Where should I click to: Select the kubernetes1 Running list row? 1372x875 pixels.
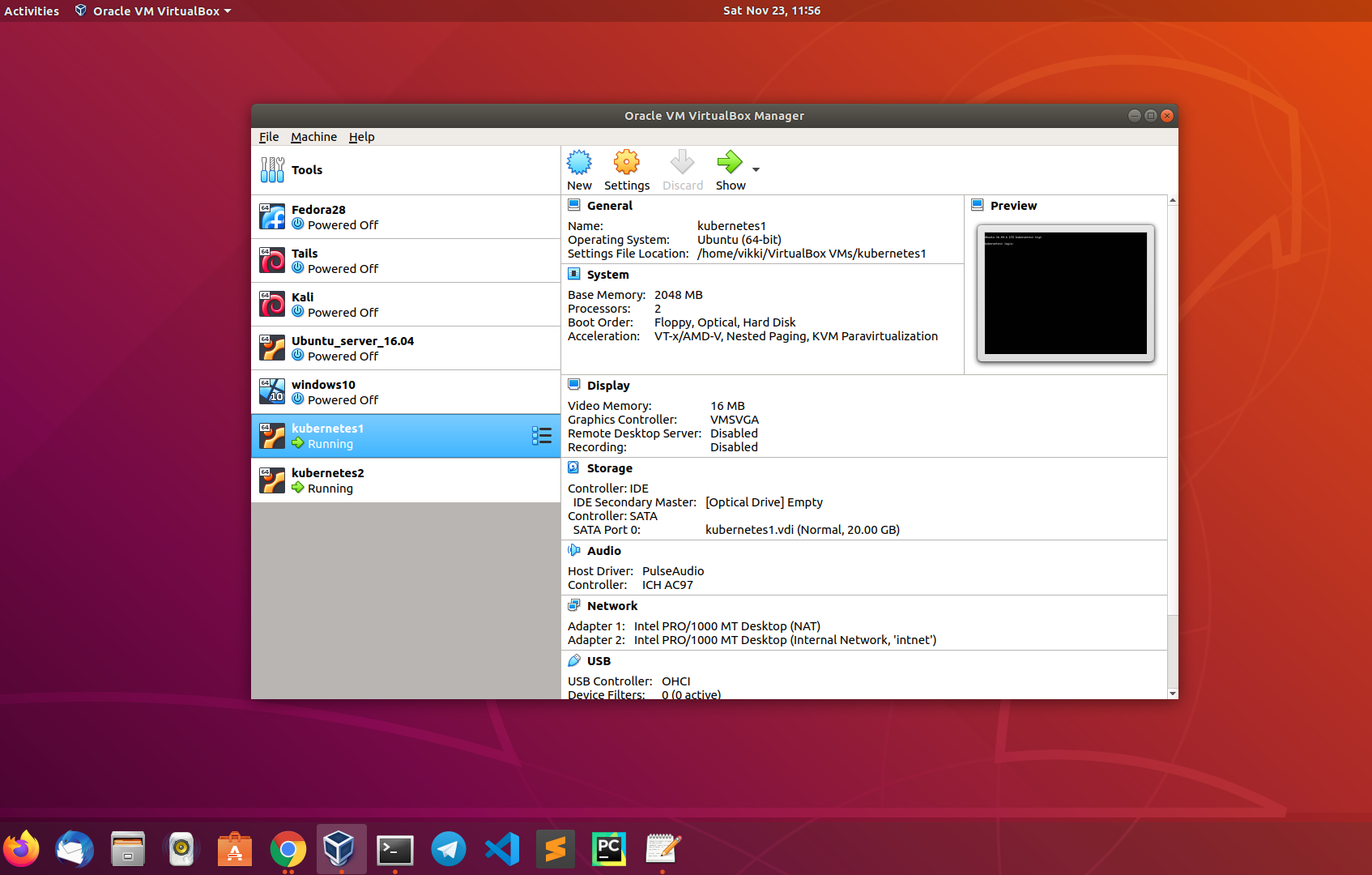(406, 436)
